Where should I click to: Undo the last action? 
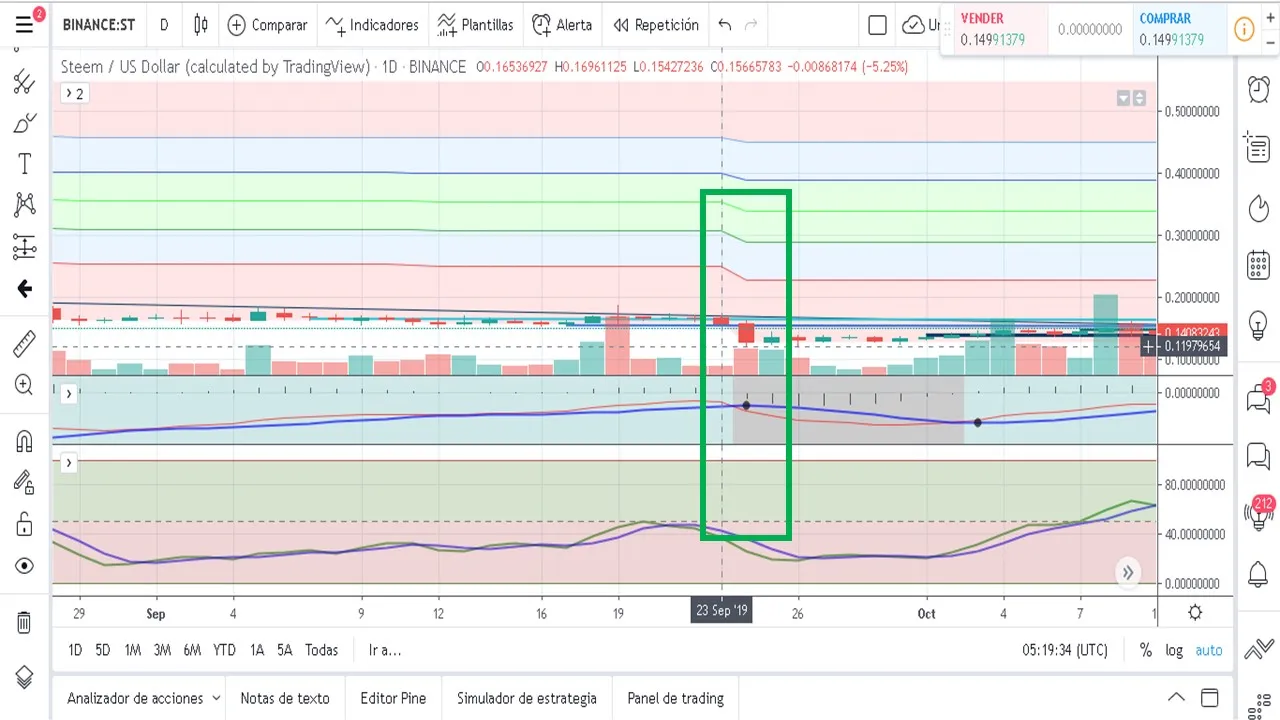(725, 25)
